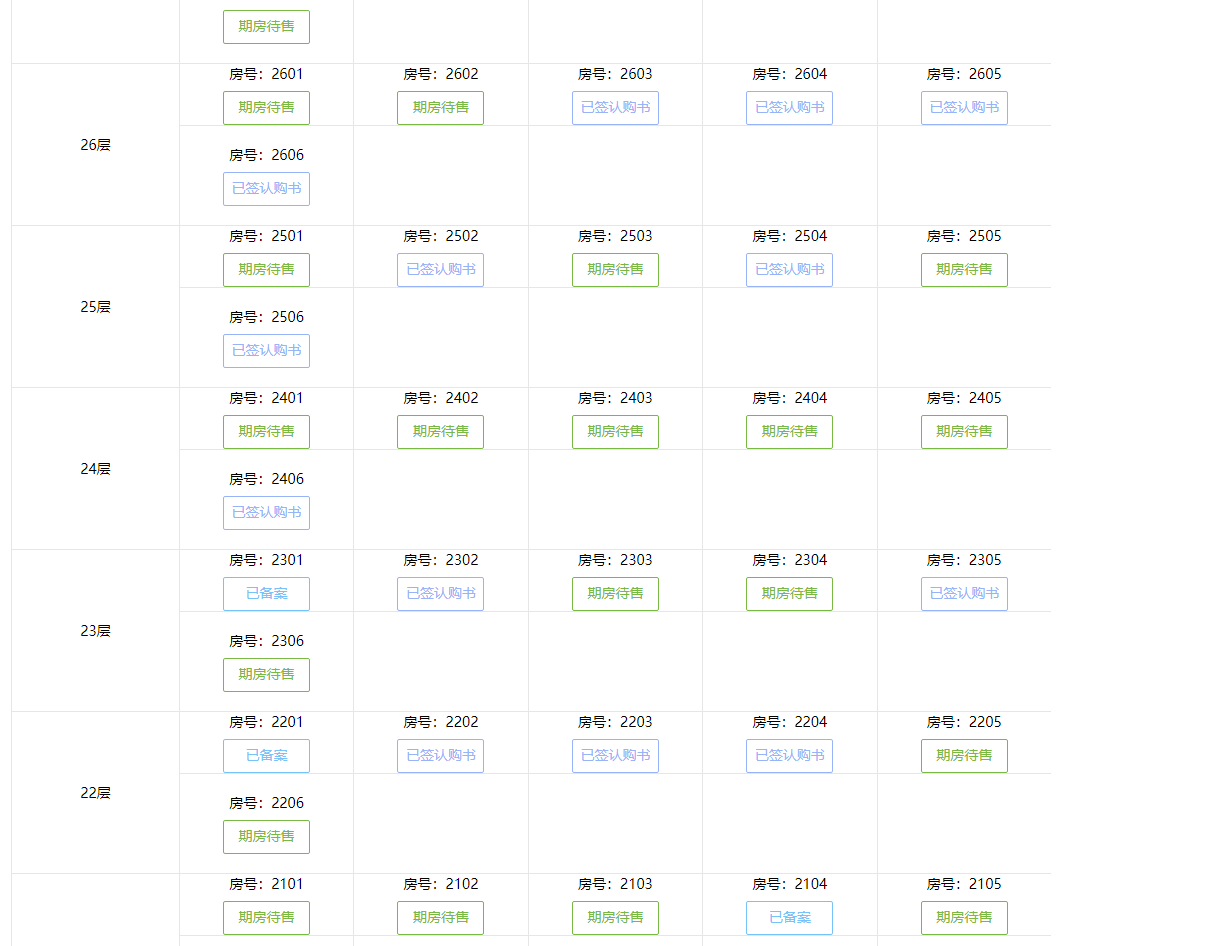Click the 期房待售 button for room 2601
1230x946 pixels.
coord(266,108)
